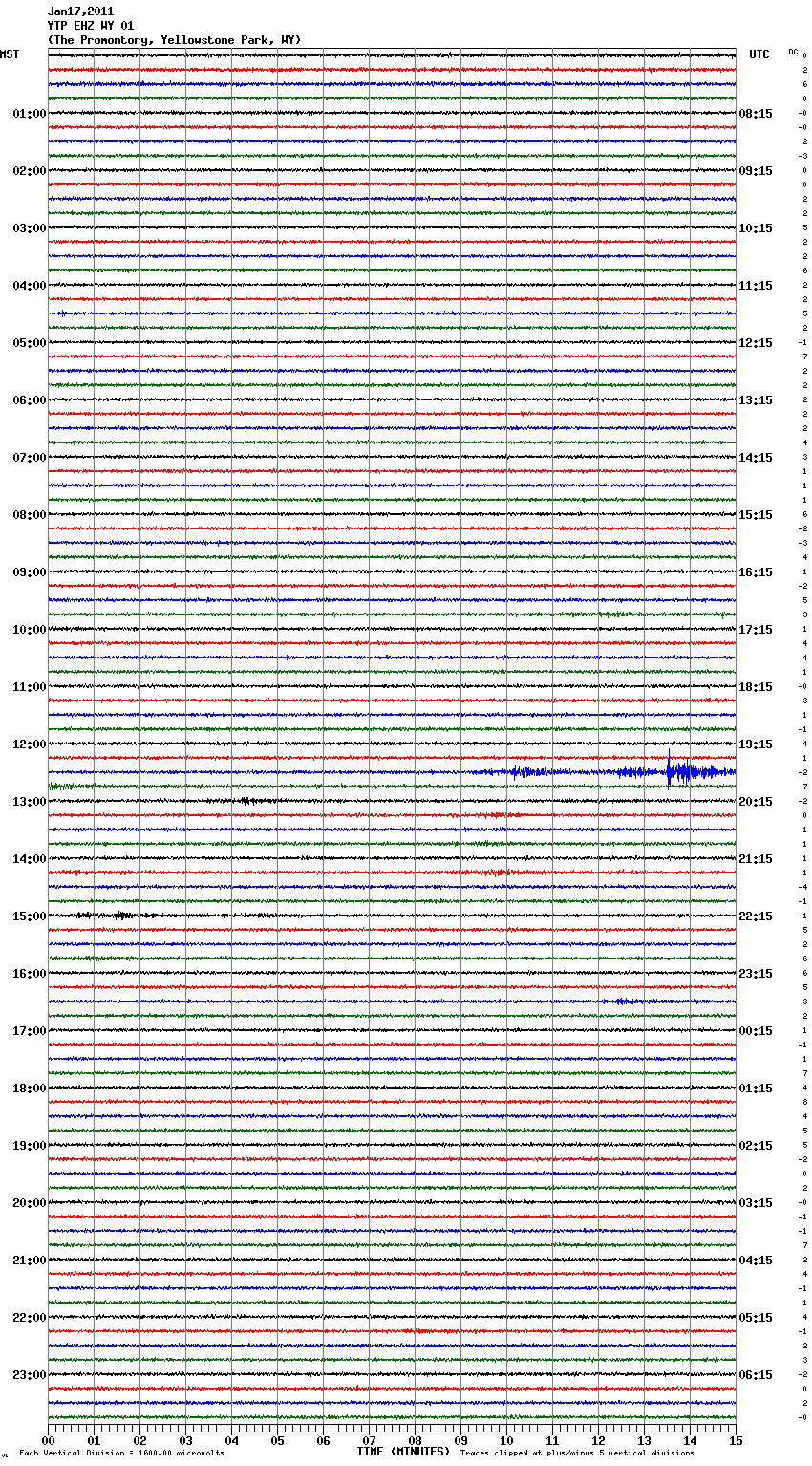Click the 15:15 UTC time label
The height and width of the screenshot is (1466, 812).
[756, 515]
